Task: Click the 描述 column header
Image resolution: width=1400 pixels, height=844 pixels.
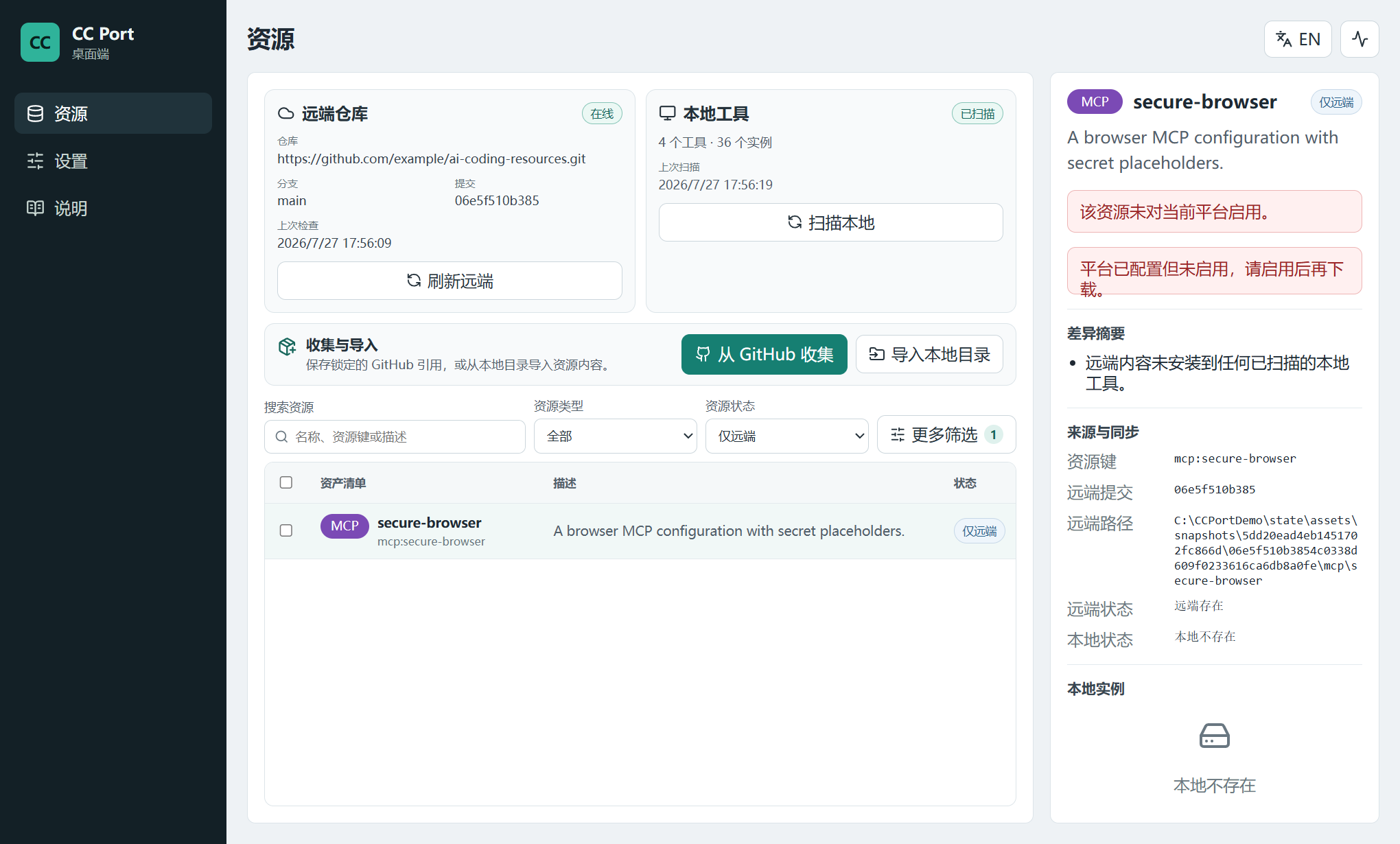Action: pyautogui.click(x=565, y=483)
